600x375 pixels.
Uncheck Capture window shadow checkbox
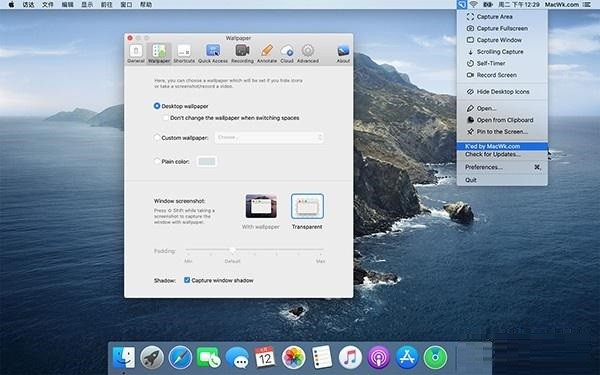click(x=187, y=280)
